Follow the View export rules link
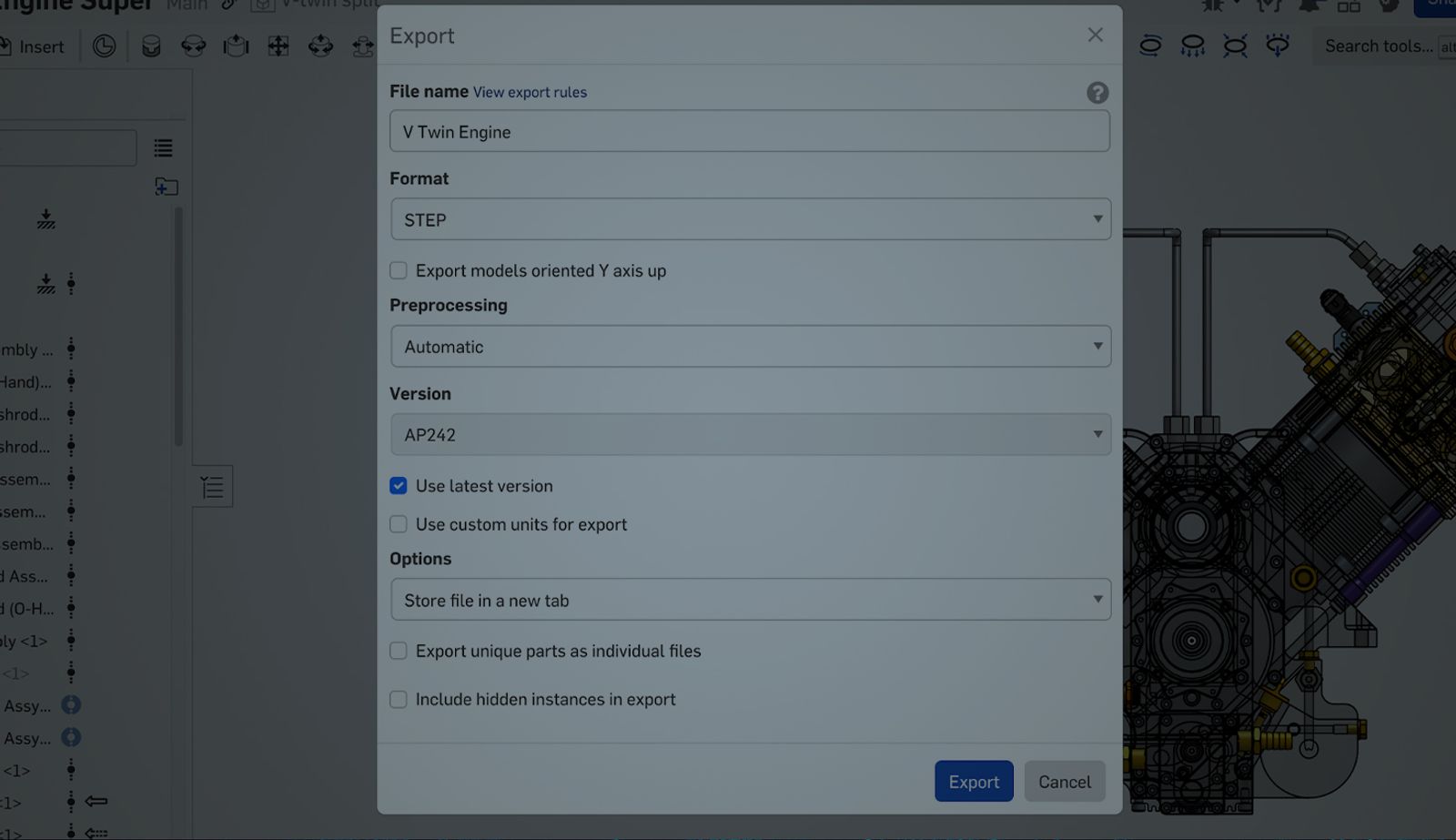The image size is (1456, 840). click(x=530, y=93)
